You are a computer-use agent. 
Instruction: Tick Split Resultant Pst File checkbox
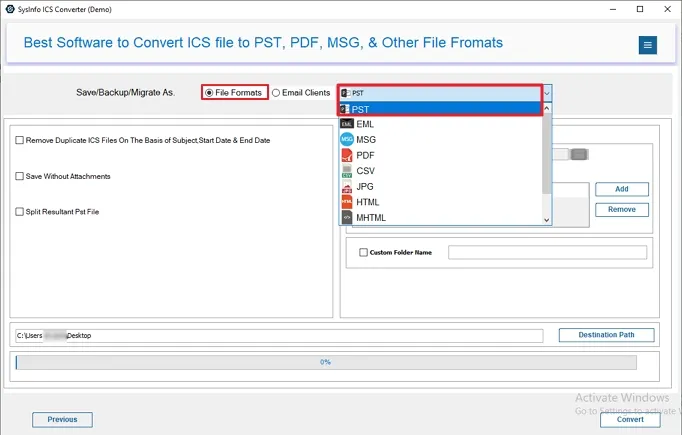tap(20, 212)
